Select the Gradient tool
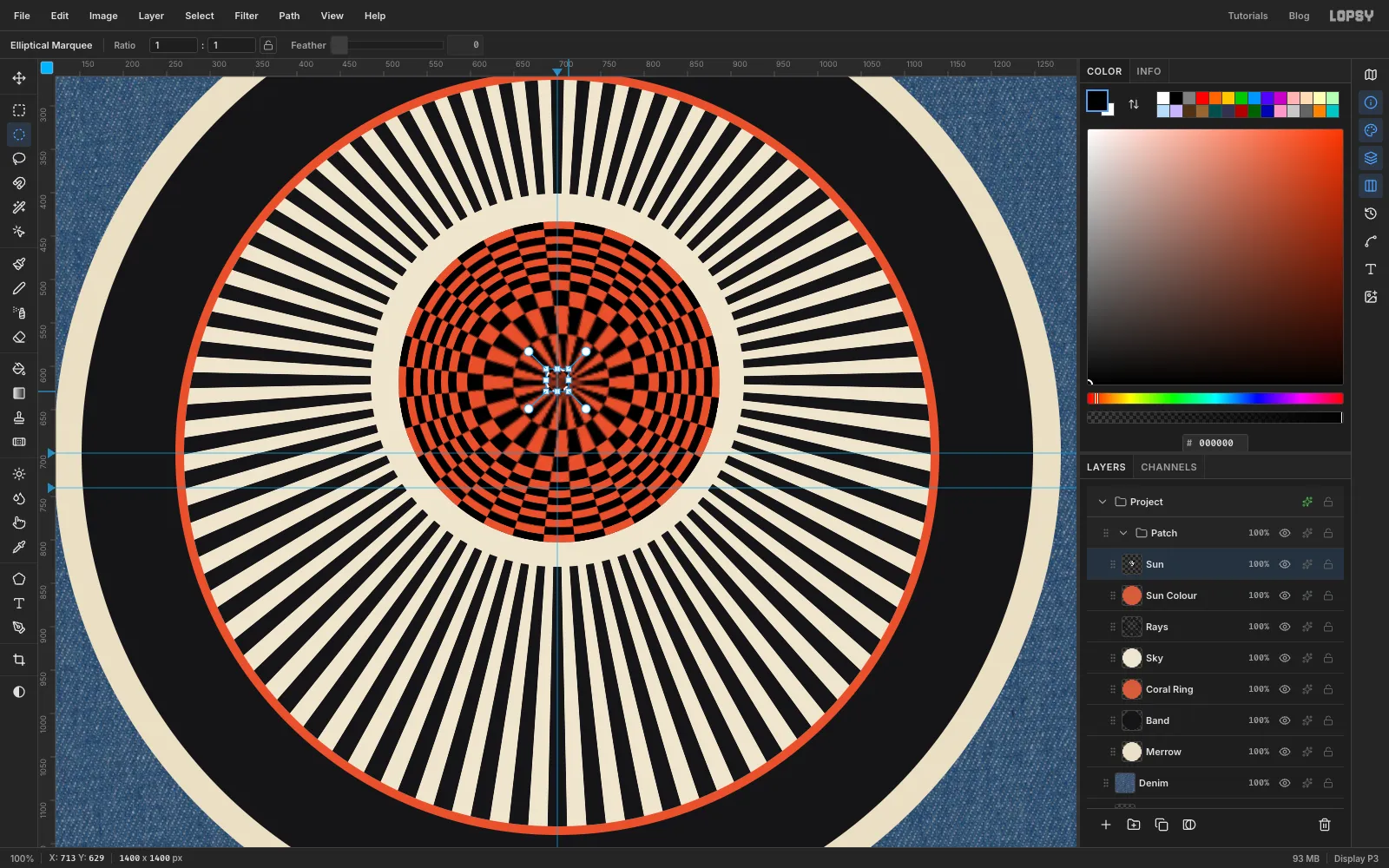Screen dimensions: 1389x868 19,393
